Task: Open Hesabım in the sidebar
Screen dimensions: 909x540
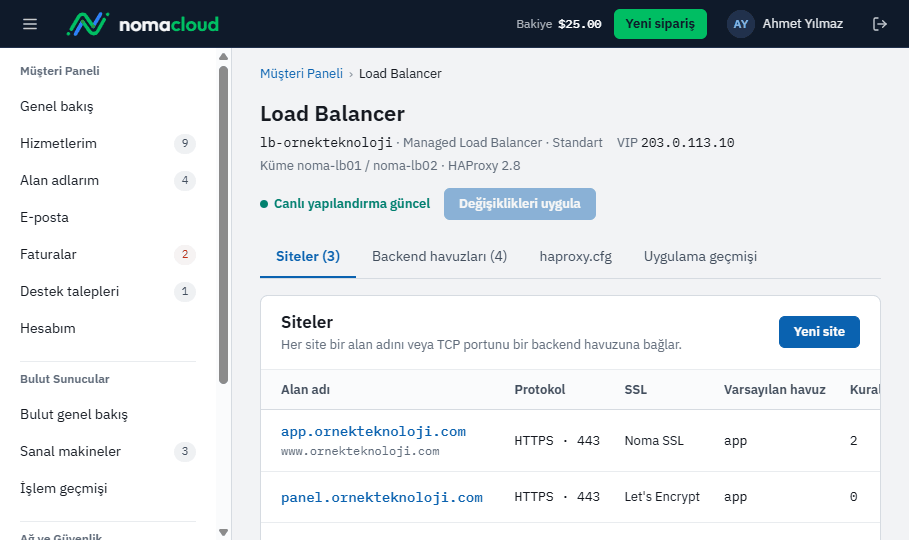Action: click(108, 328)
